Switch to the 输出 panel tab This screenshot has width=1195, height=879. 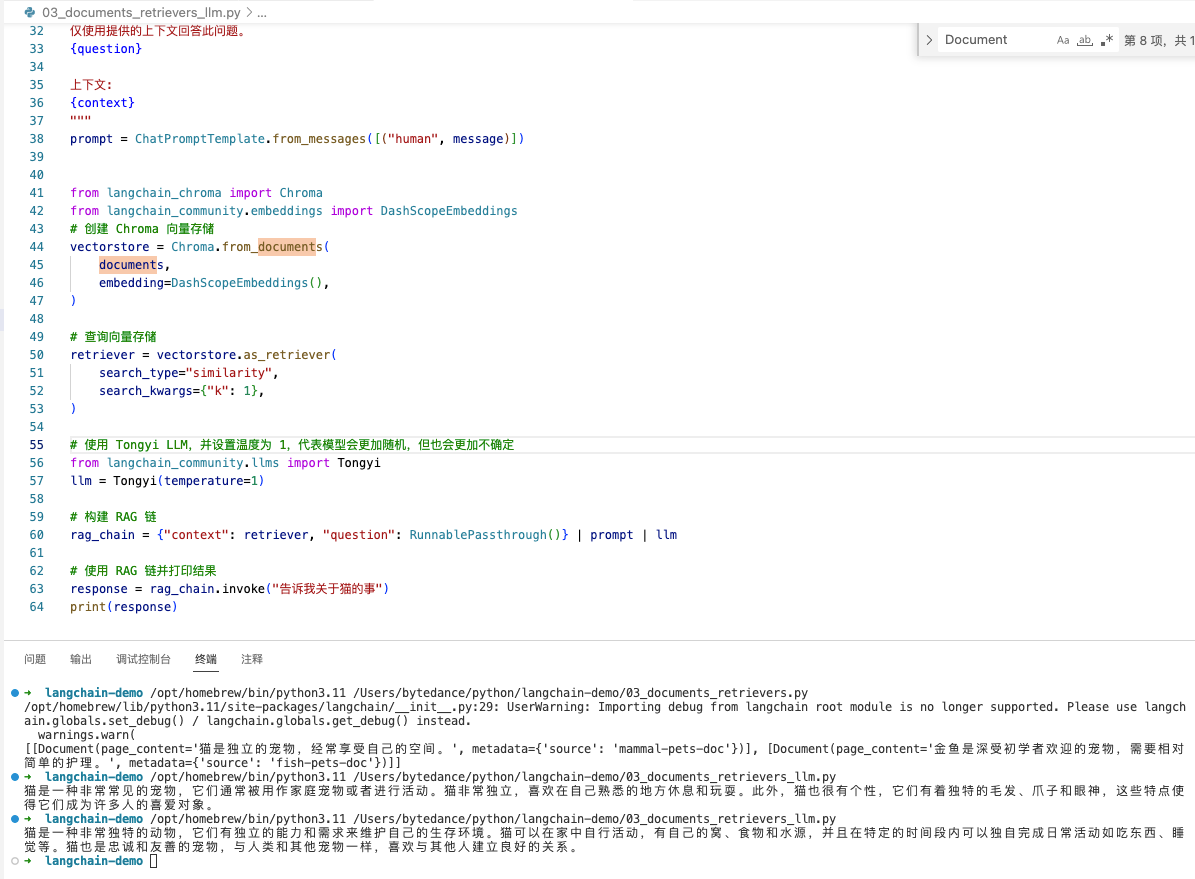point(81,659)
